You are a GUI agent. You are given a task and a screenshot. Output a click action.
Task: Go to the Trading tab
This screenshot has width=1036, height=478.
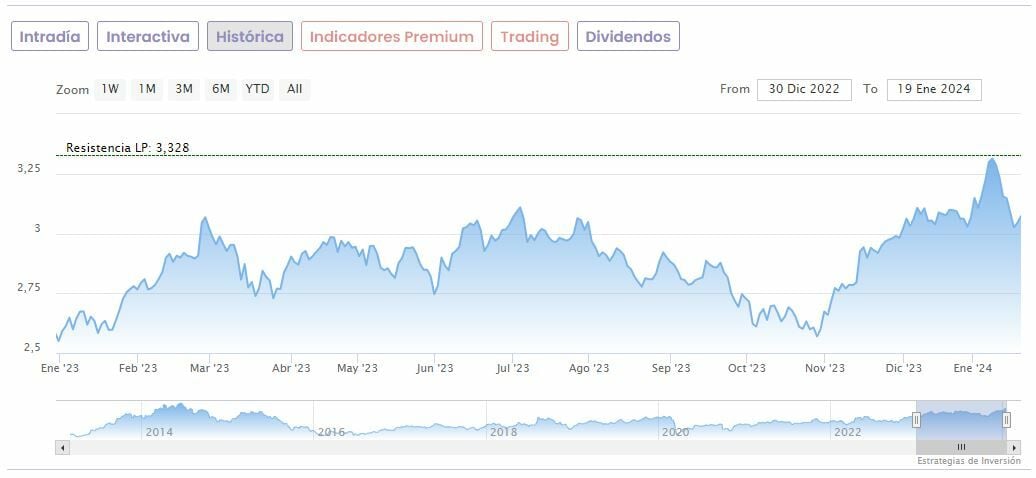tap(529, 37)
